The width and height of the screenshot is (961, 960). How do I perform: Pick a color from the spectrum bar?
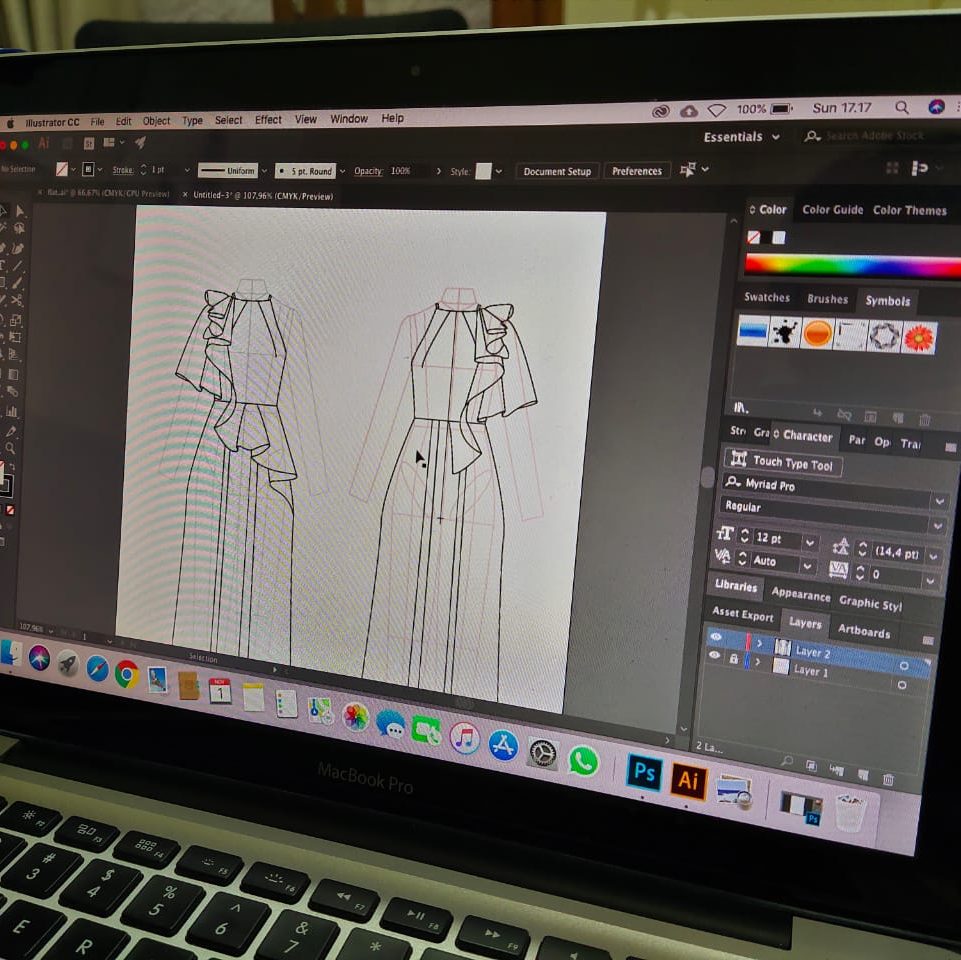(850, 265)
